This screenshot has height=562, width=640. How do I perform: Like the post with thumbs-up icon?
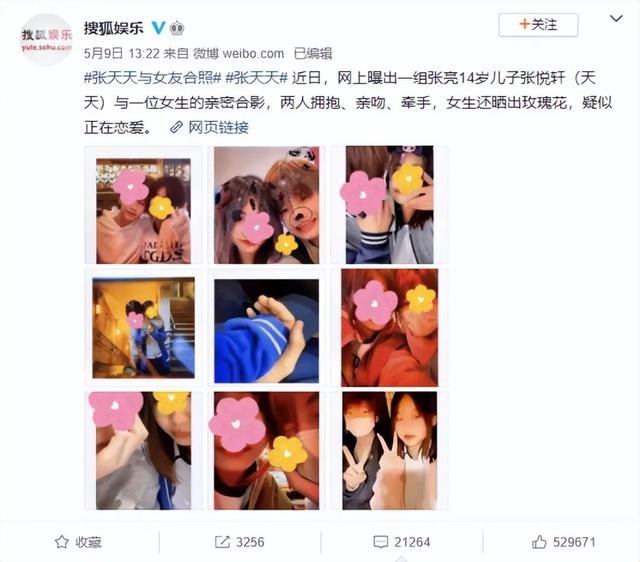point(539,542)
